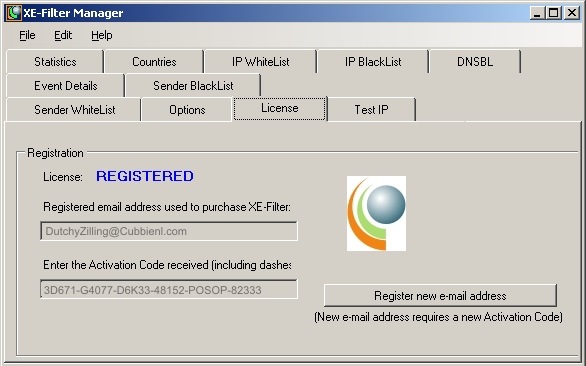
Task: Select the License tab
Action: (x=280, y=108)
